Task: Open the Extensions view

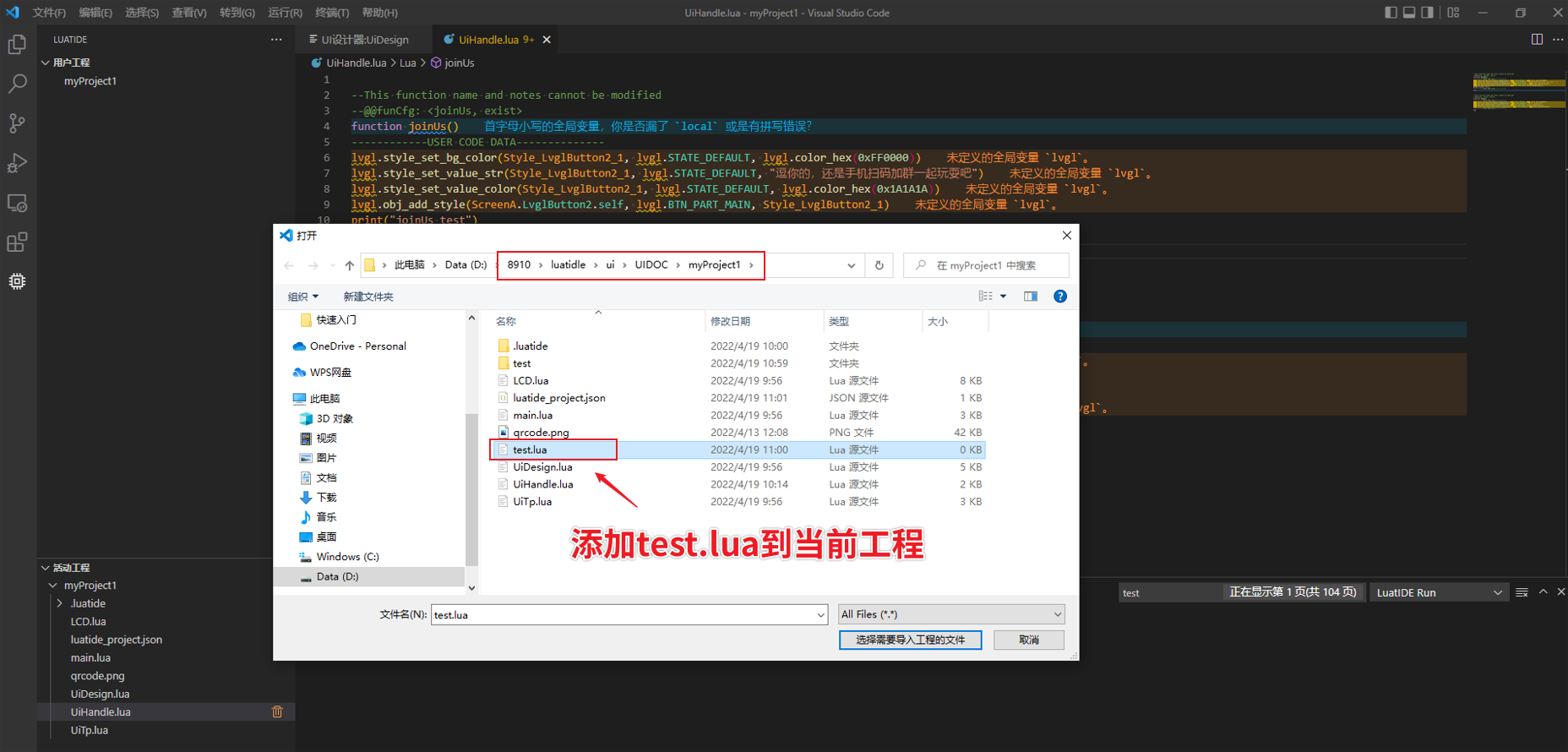Action: click(x=17, y=242)
